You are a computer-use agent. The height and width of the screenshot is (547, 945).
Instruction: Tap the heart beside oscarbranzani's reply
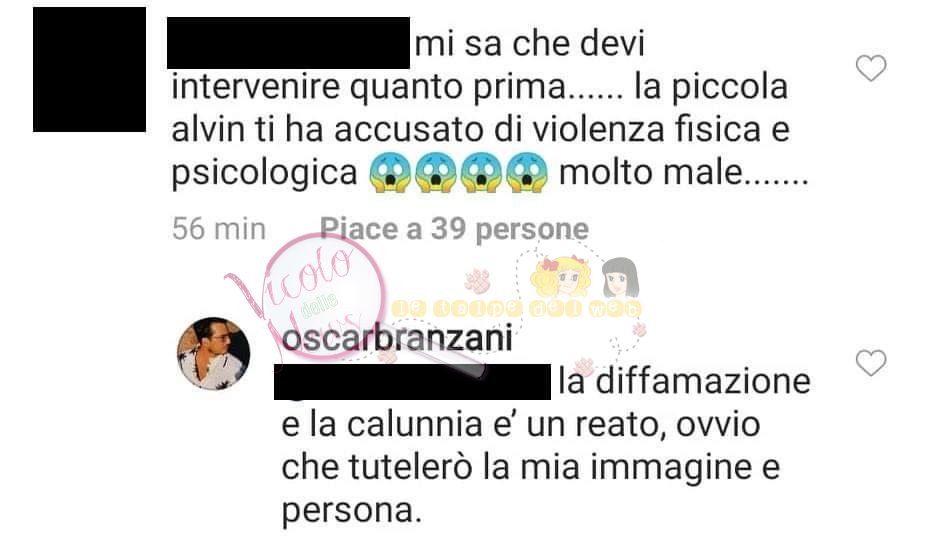871,363
